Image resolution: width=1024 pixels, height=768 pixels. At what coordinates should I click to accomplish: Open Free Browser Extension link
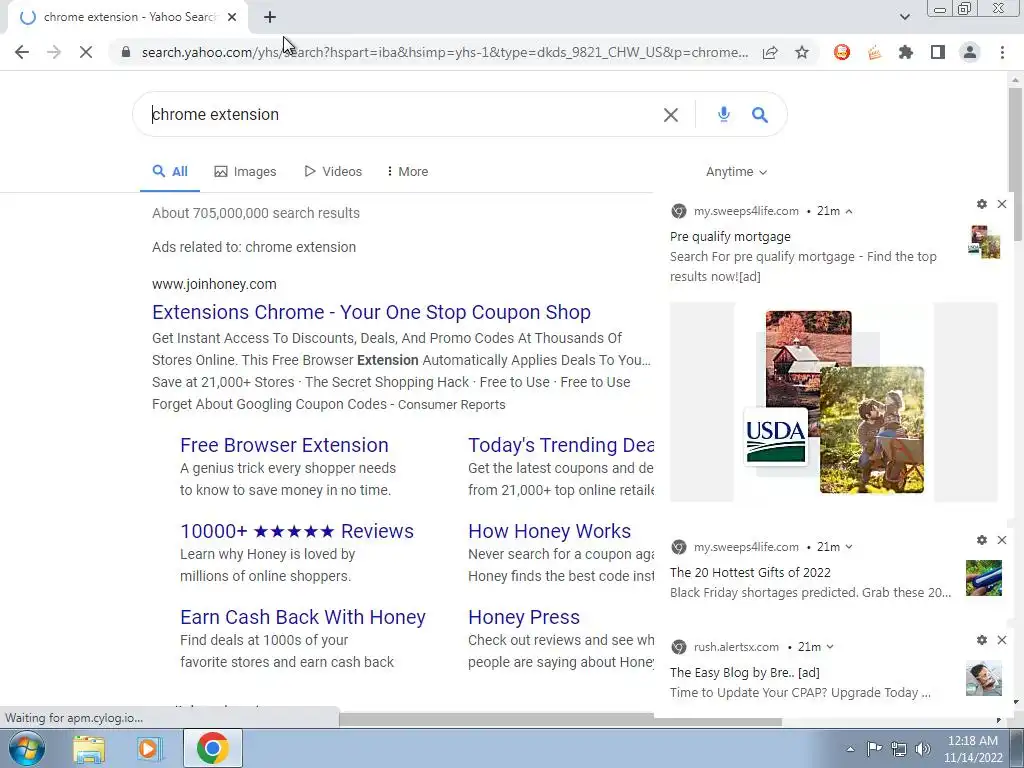284,445
